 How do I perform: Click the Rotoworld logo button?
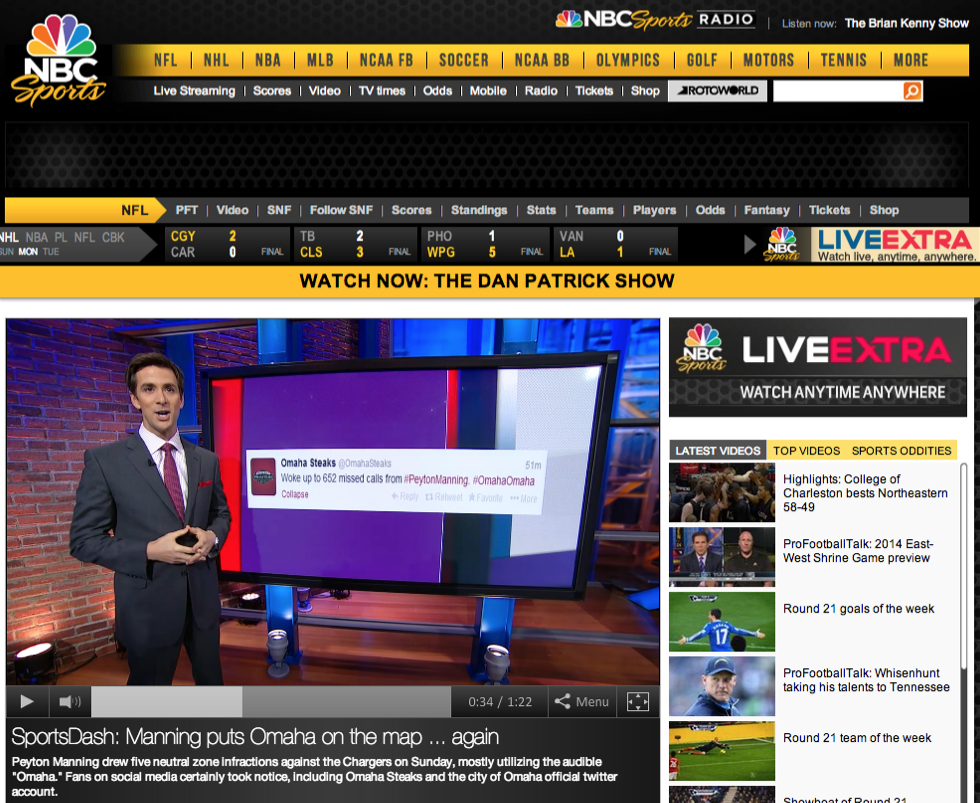718,91
